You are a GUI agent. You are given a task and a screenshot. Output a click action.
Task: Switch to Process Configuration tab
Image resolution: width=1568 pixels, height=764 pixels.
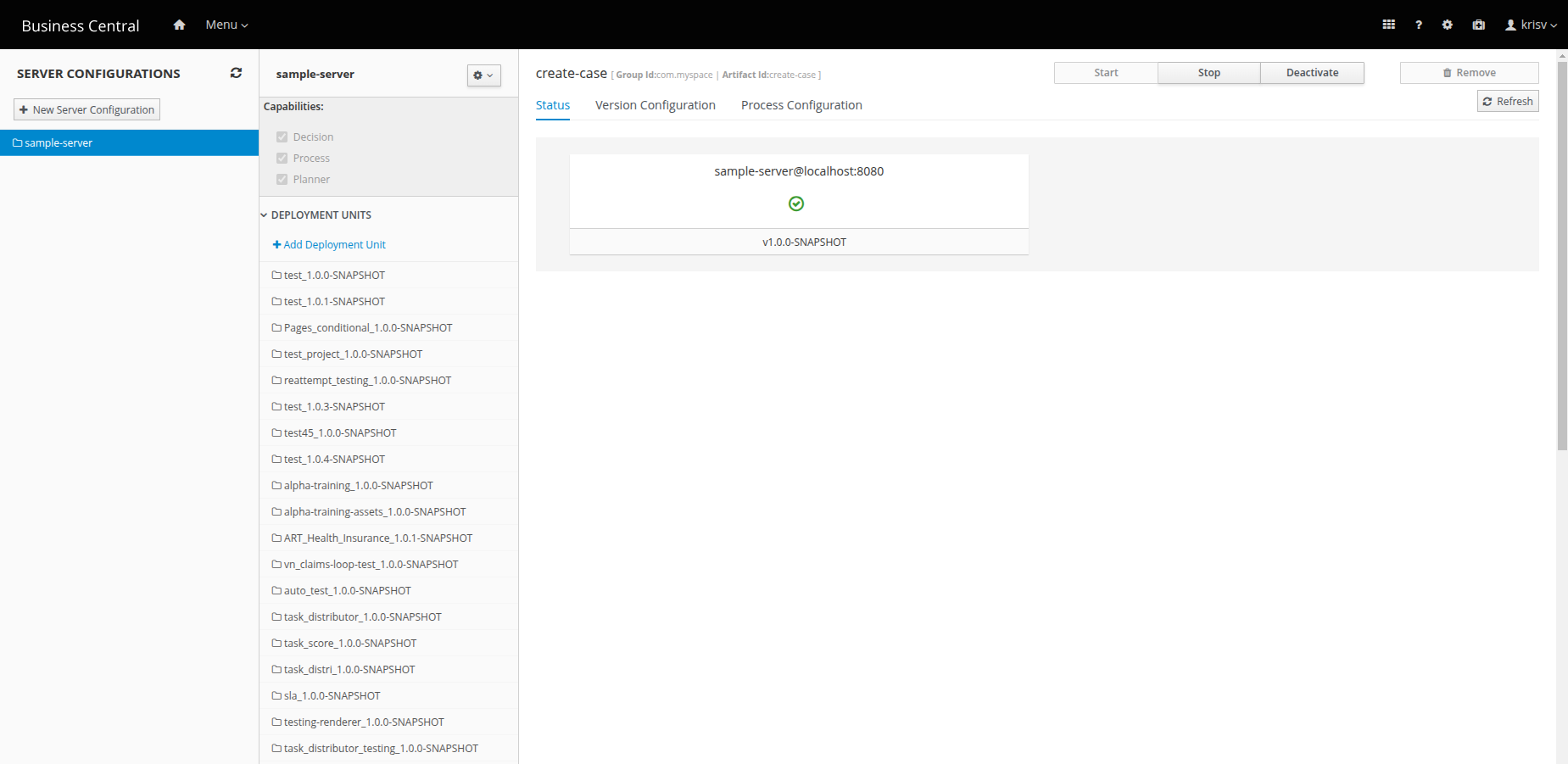(x=801, y=105)
